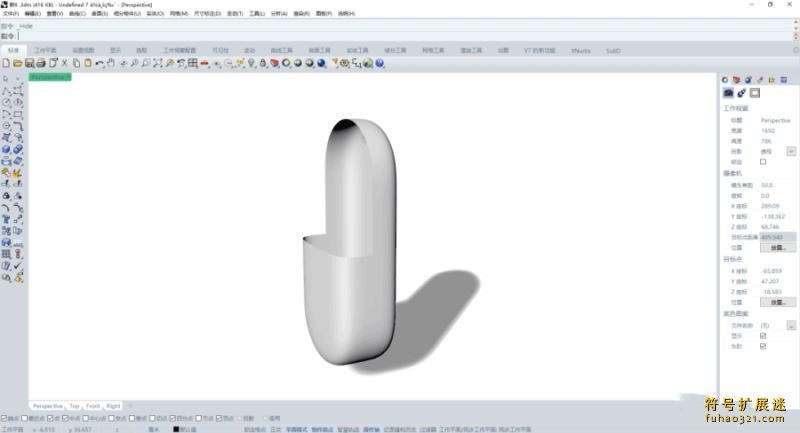Click the Cut scissors icon
This screenshot has width=800, height=433.
(64, 63)
